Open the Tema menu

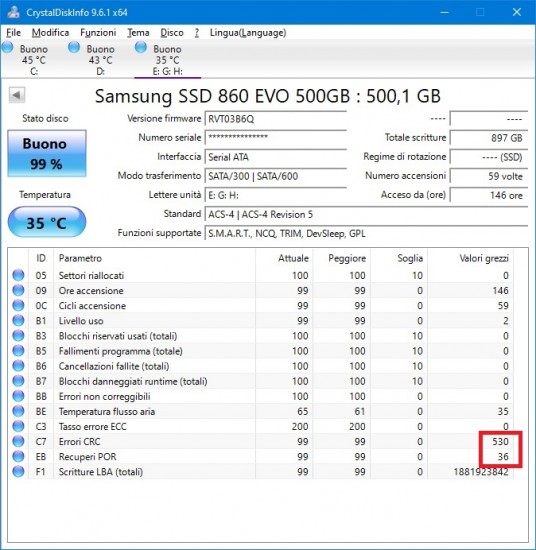[138, 33]
